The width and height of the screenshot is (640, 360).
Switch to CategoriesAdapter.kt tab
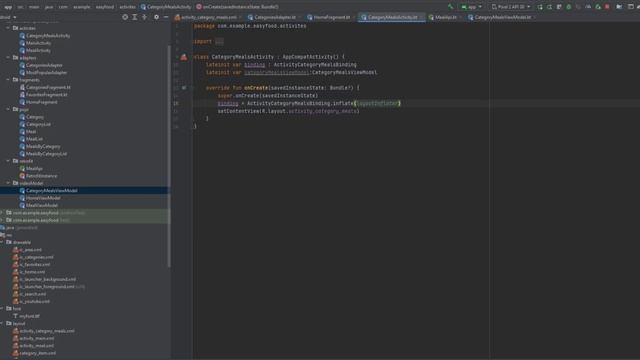[273, 17]
